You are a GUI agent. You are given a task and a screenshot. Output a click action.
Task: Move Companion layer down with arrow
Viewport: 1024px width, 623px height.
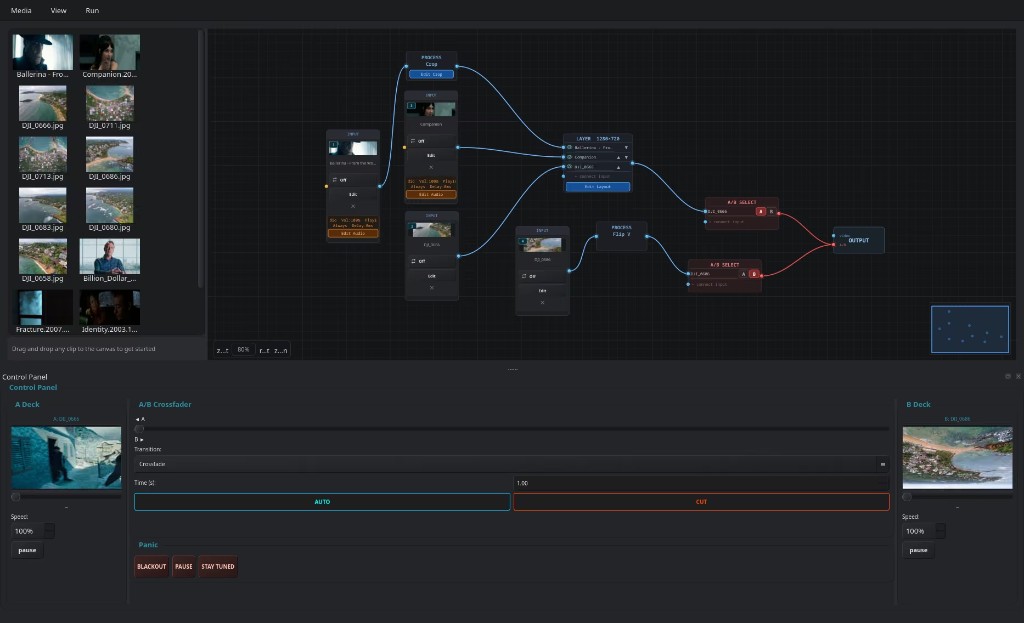(626, 157)
